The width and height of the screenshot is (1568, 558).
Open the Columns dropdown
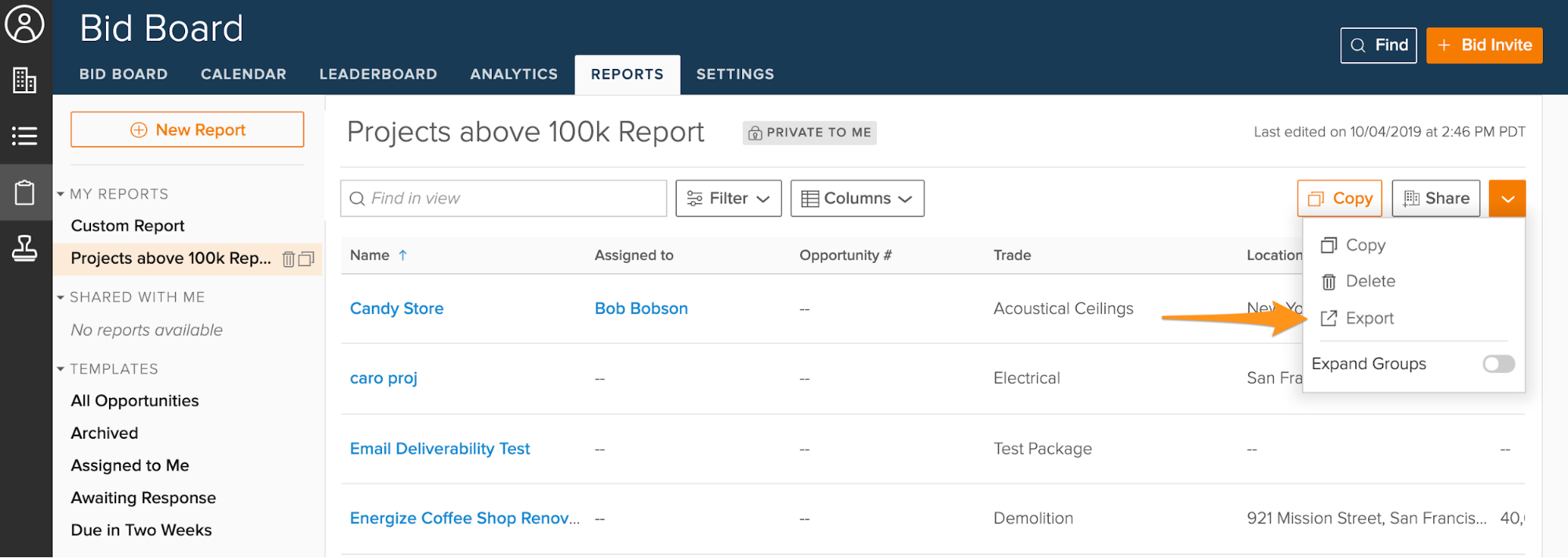click(857, 199)
